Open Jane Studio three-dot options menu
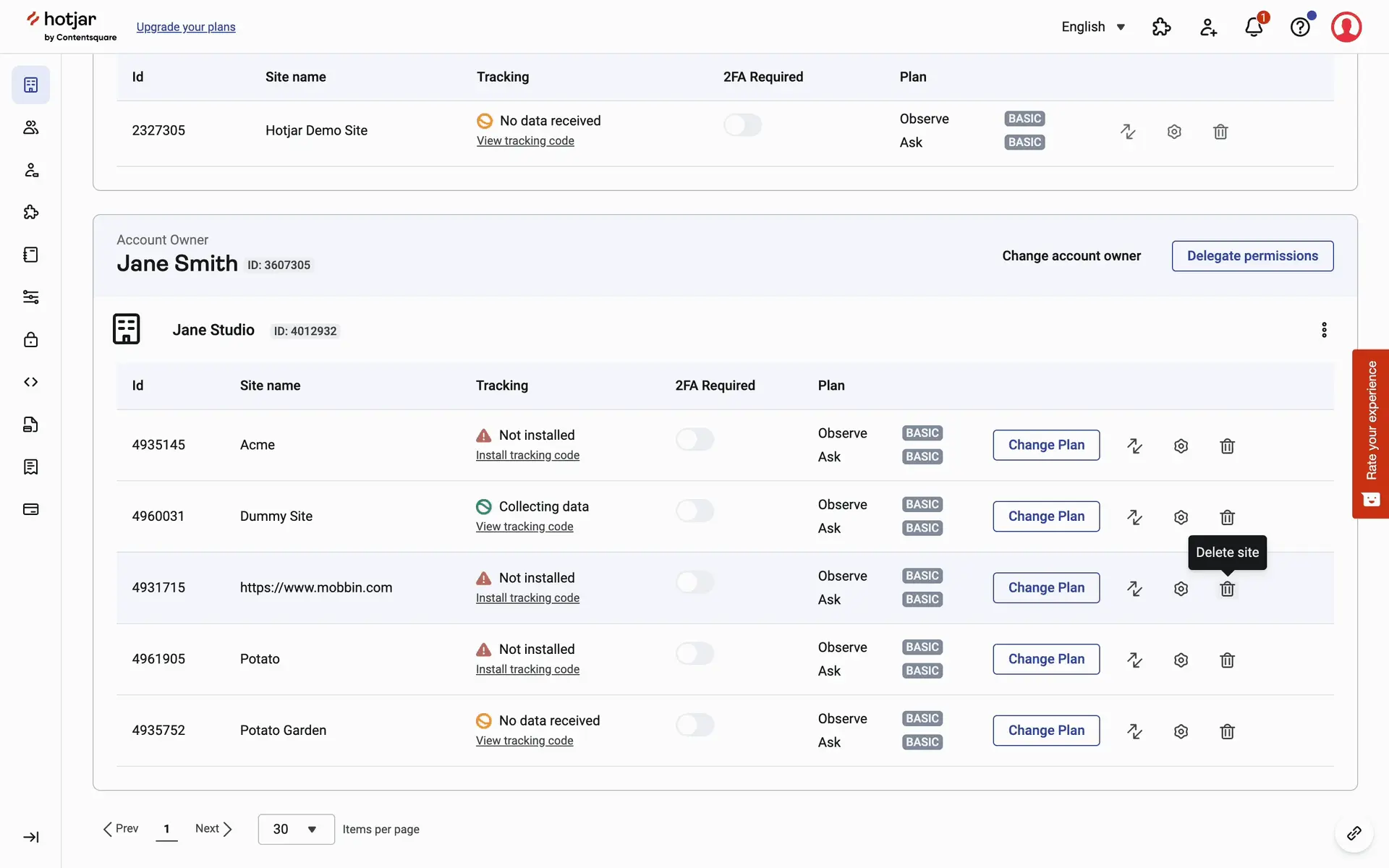1389x868 pixels. pos(1324,330)
